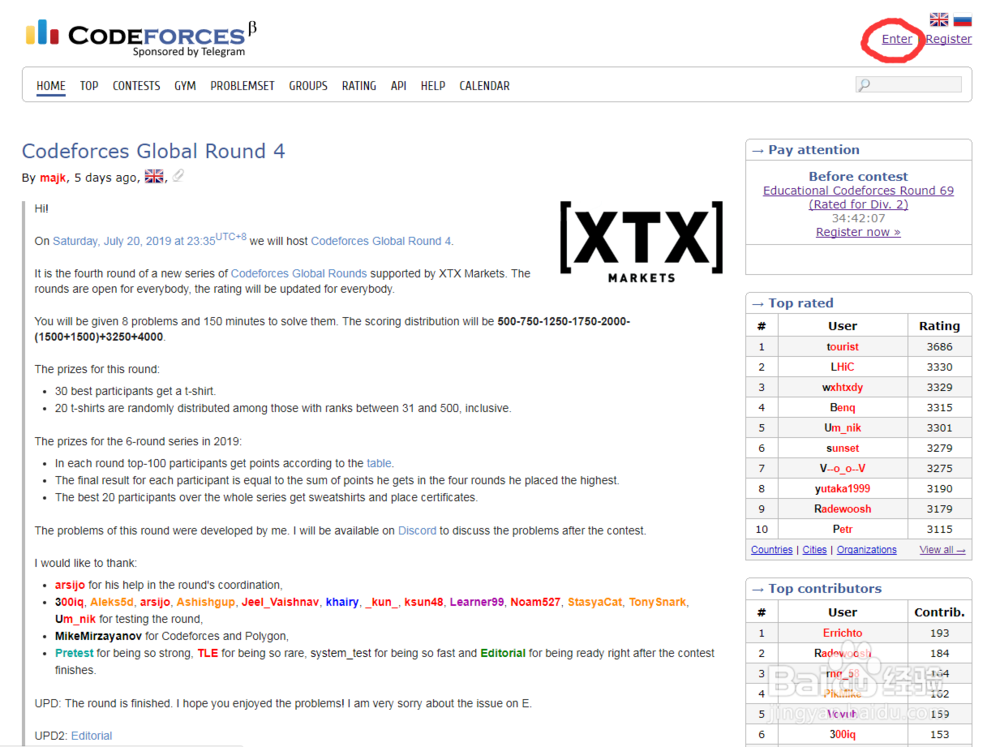Click the search magnifier icon
The image size is (1000, 747).
864,85
